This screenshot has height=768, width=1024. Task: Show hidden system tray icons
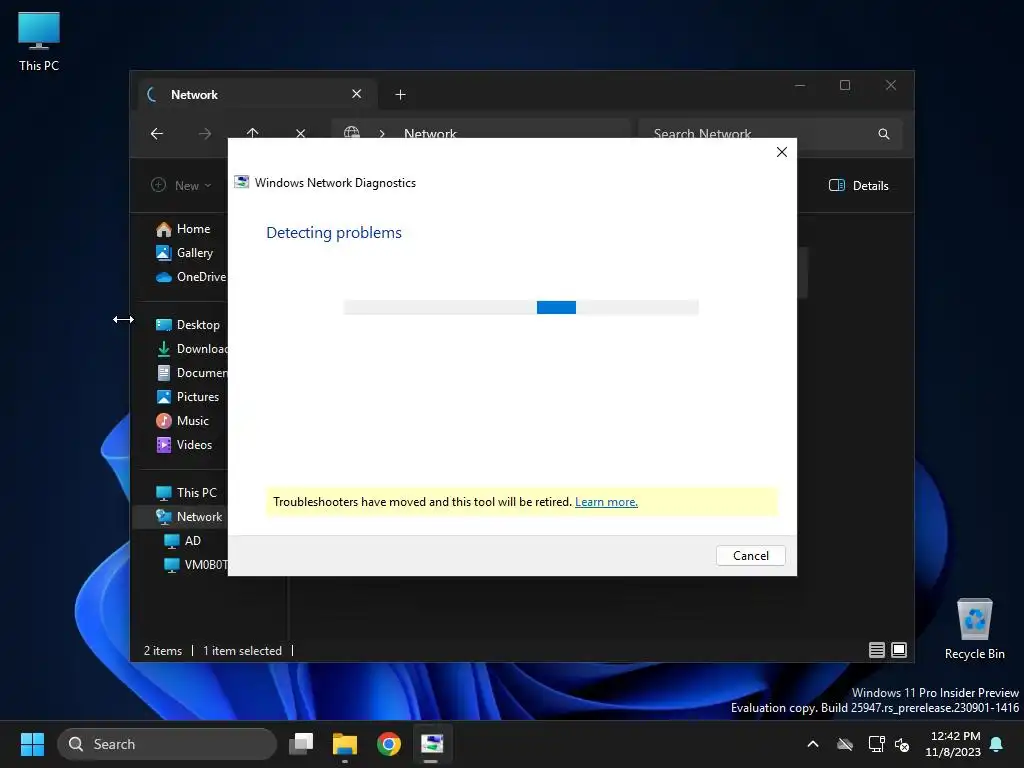(813, 744)
